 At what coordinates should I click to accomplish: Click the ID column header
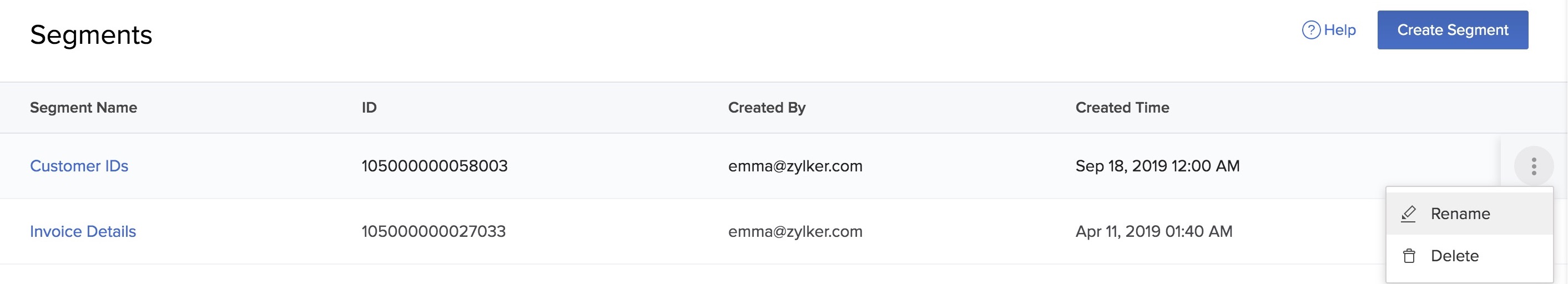369,108
